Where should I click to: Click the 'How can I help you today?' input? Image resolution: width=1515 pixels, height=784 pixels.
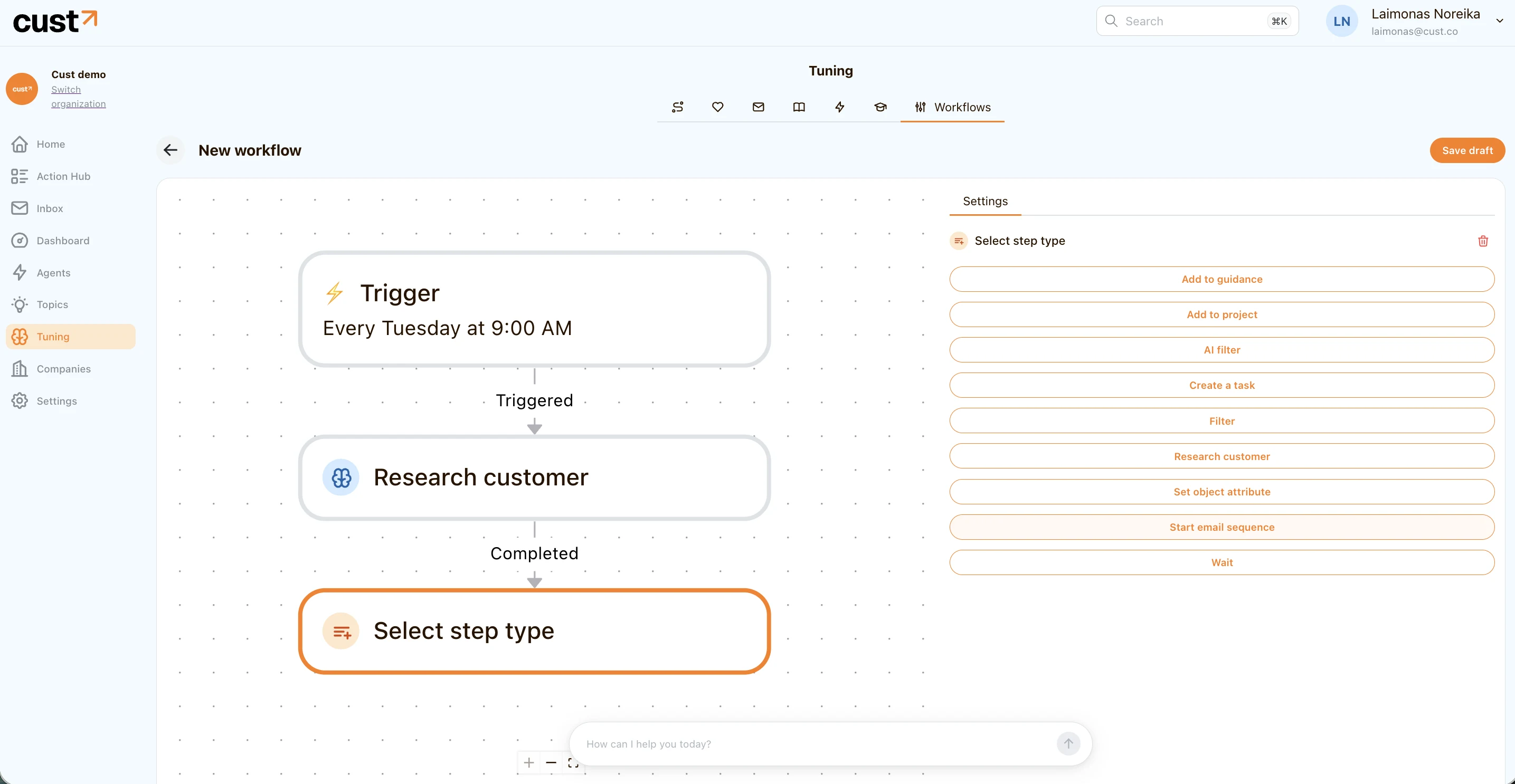pyautogui.click(x=818, y=744)
